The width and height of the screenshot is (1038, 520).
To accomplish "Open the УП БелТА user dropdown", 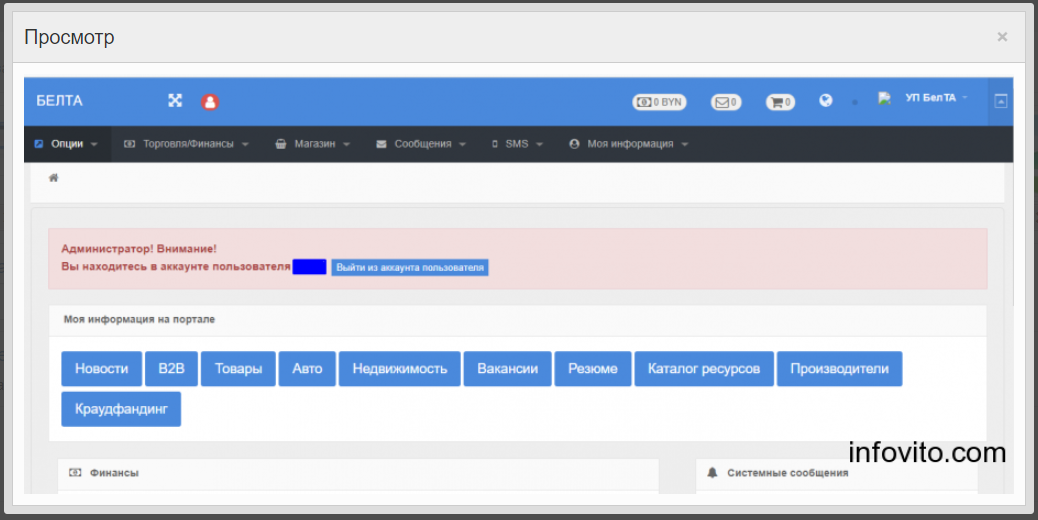I will click(x=936, y=98).
